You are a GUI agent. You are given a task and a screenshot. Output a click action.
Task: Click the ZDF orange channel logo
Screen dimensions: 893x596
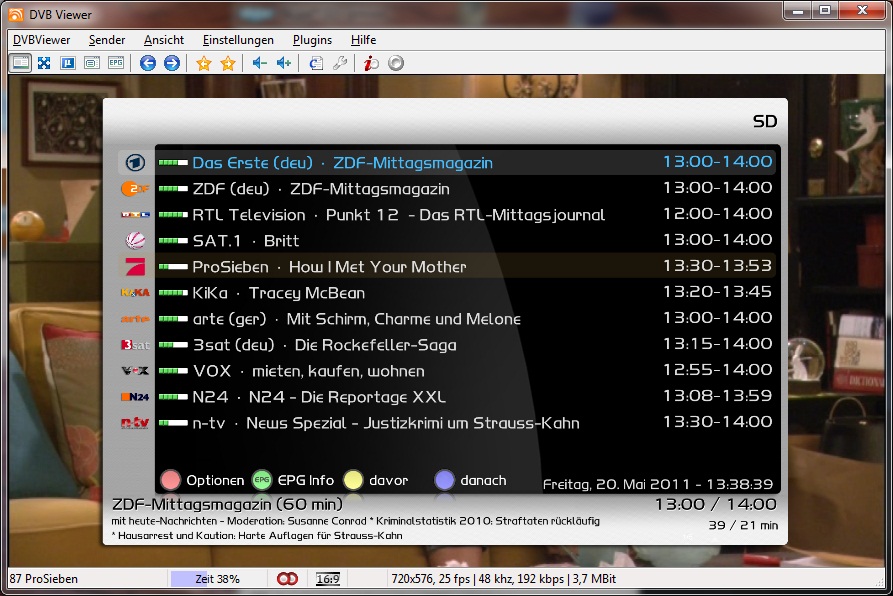click(135, 188)
